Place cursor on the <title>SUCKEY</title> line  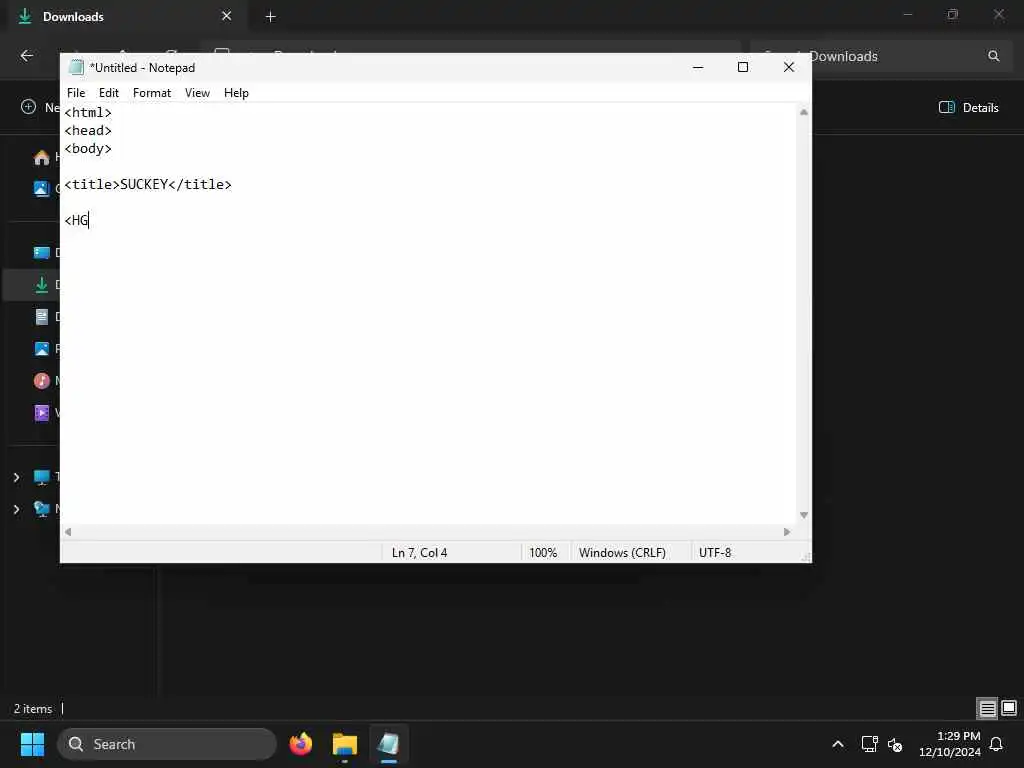(x=148, y=185)
